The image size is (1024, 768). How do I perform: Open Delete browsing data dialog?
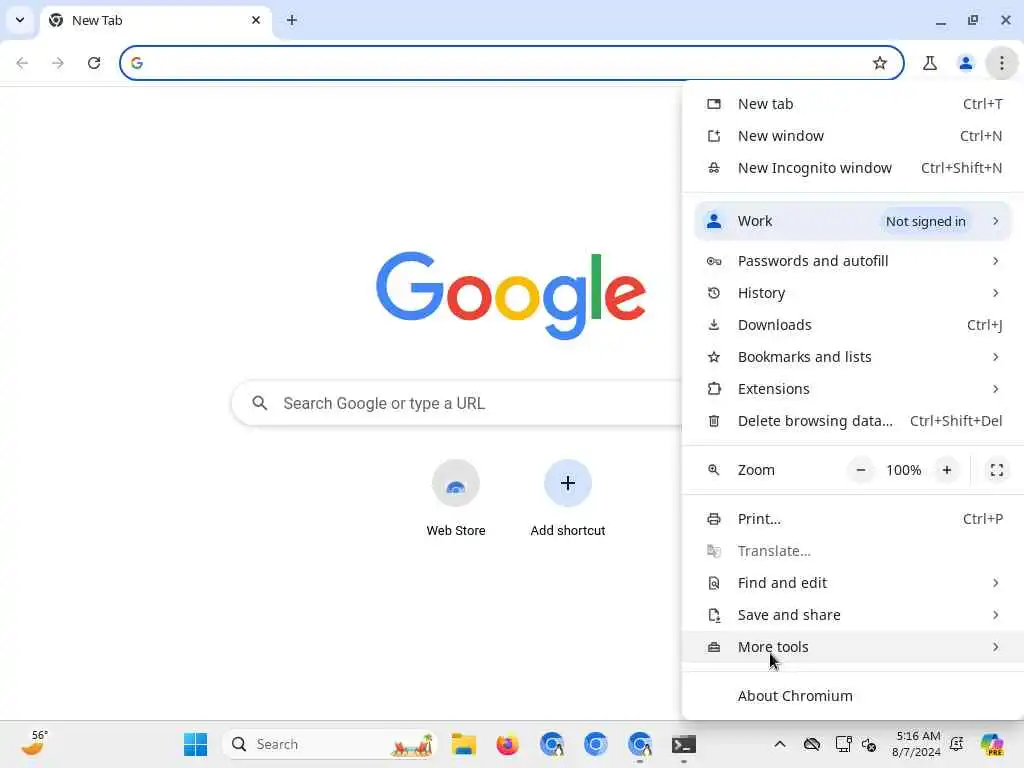click(x=853, y=421)
